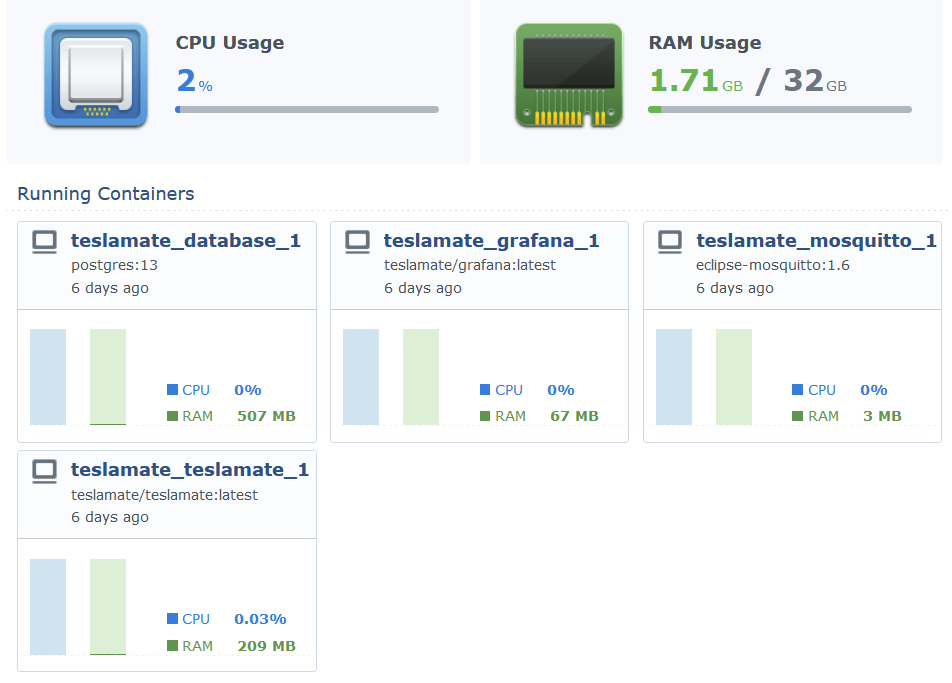Click the teslamate_grafana_1 container icon

coord(357,242)
